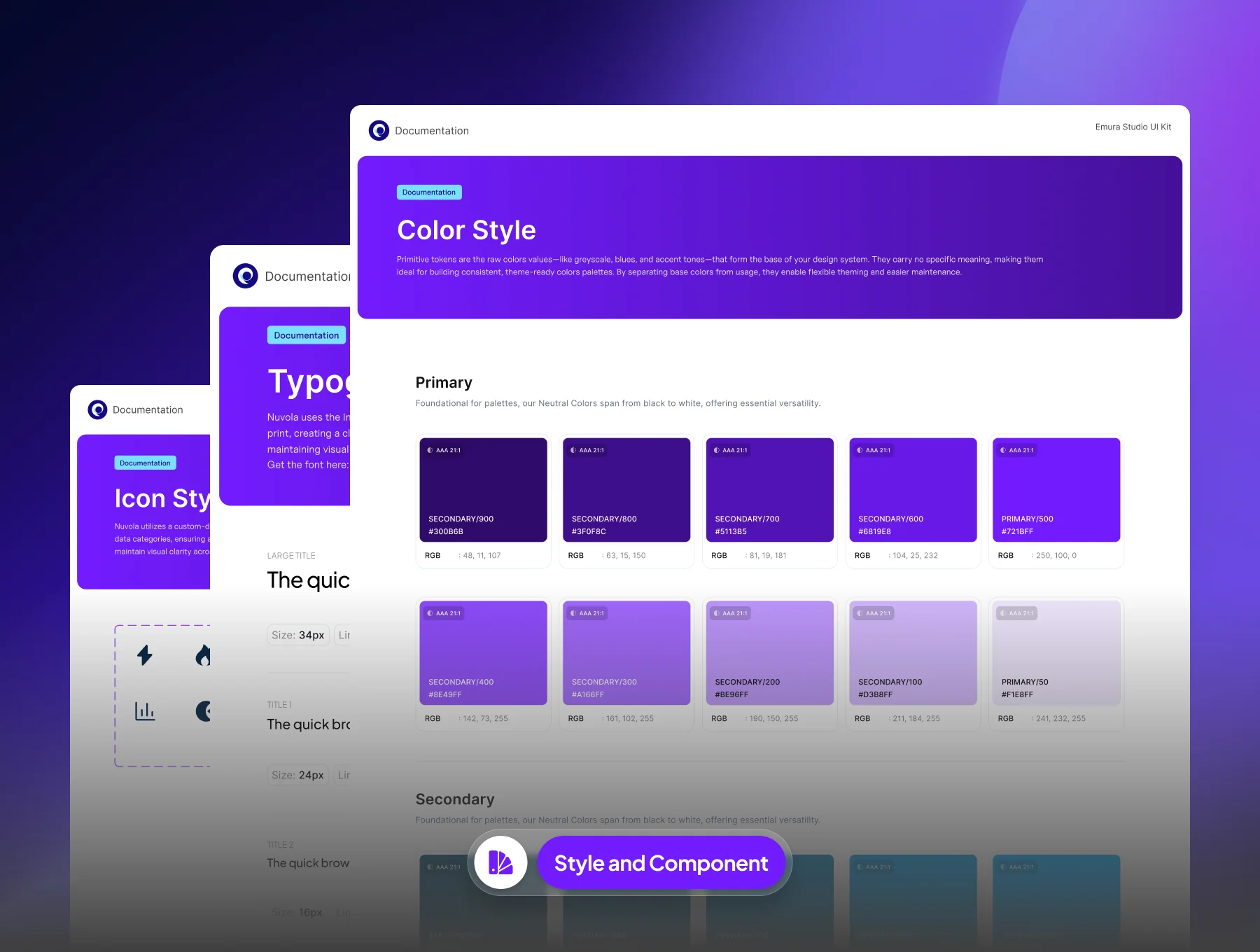Click AAA 21:1 badge on SECONDARY/100 card
The image size is (1260, 952).
874,613
